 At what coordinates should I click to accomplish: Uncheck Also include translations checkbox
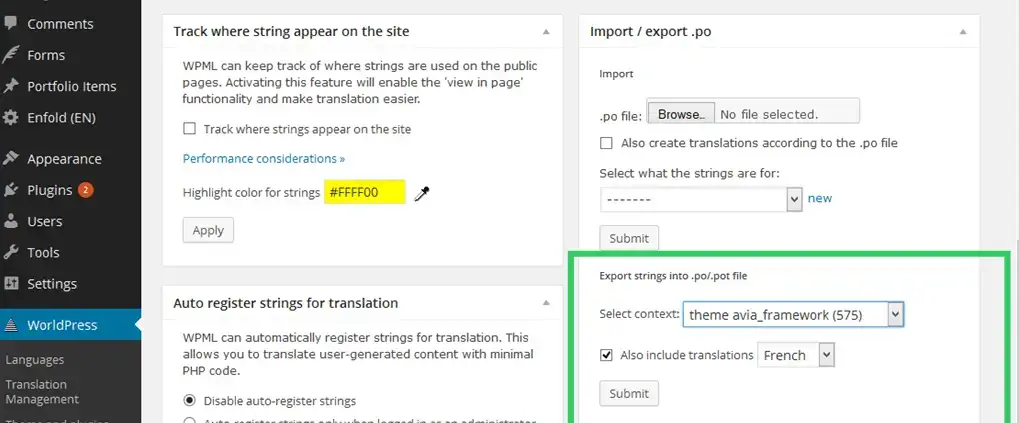click(x=606, y=355)
